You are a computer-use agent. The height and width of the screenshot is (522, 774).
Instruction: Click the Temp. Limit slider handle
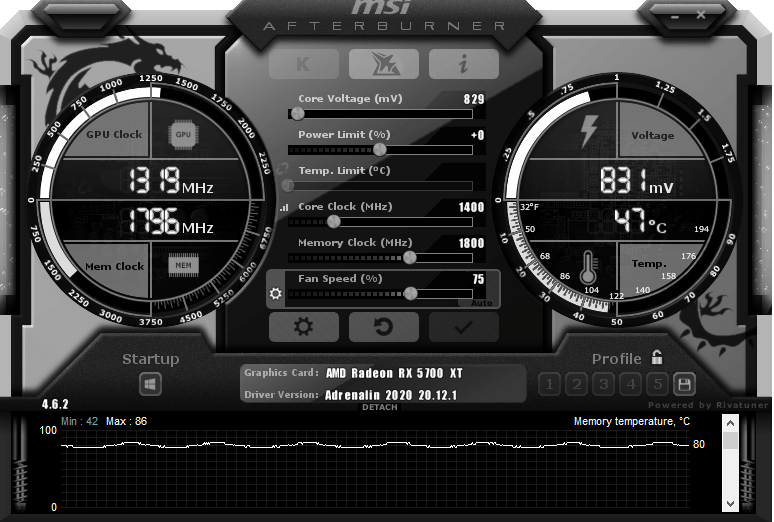(x=288, y=186)
